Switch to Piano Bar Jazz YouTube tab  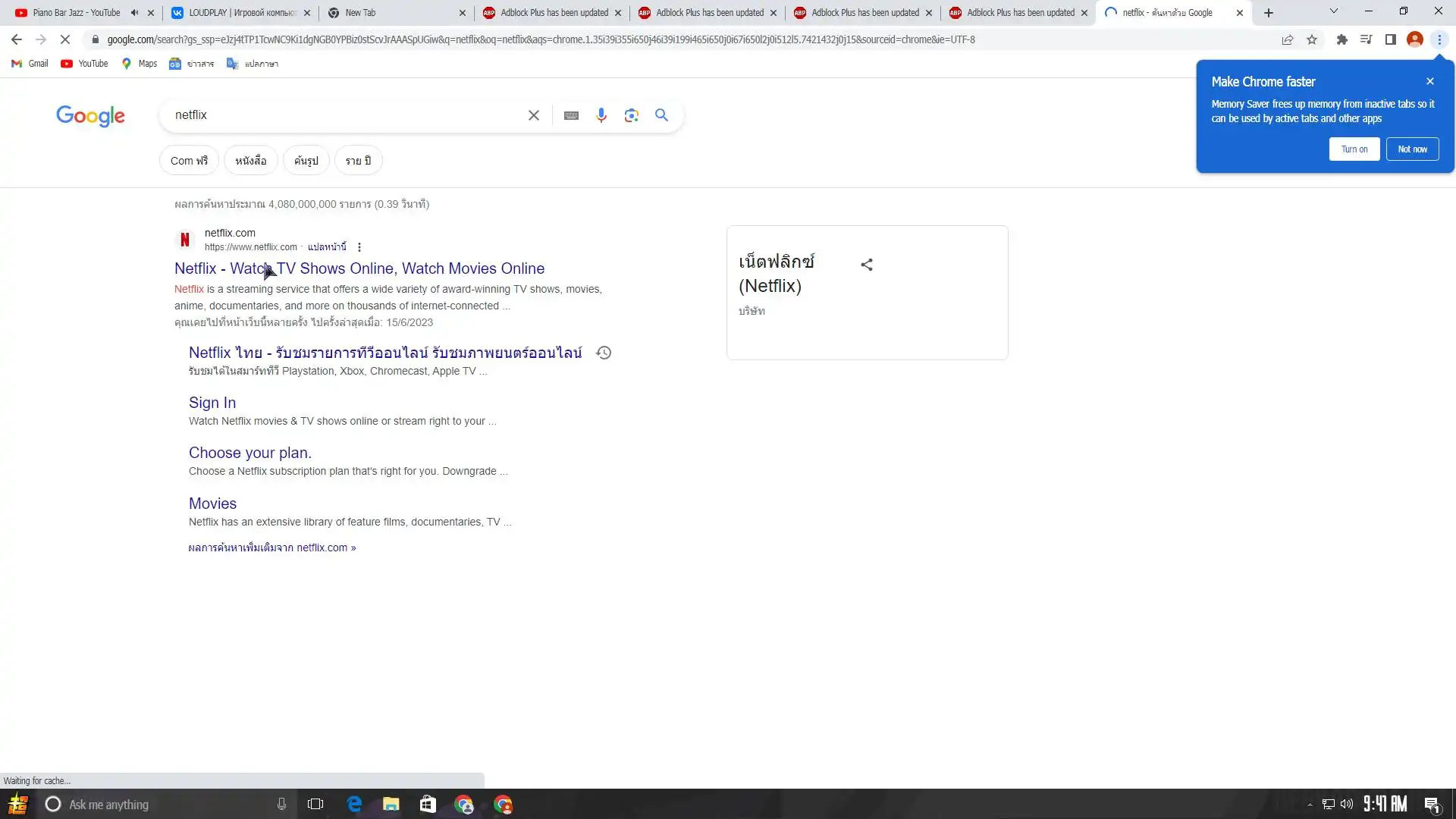pos(76,13)
